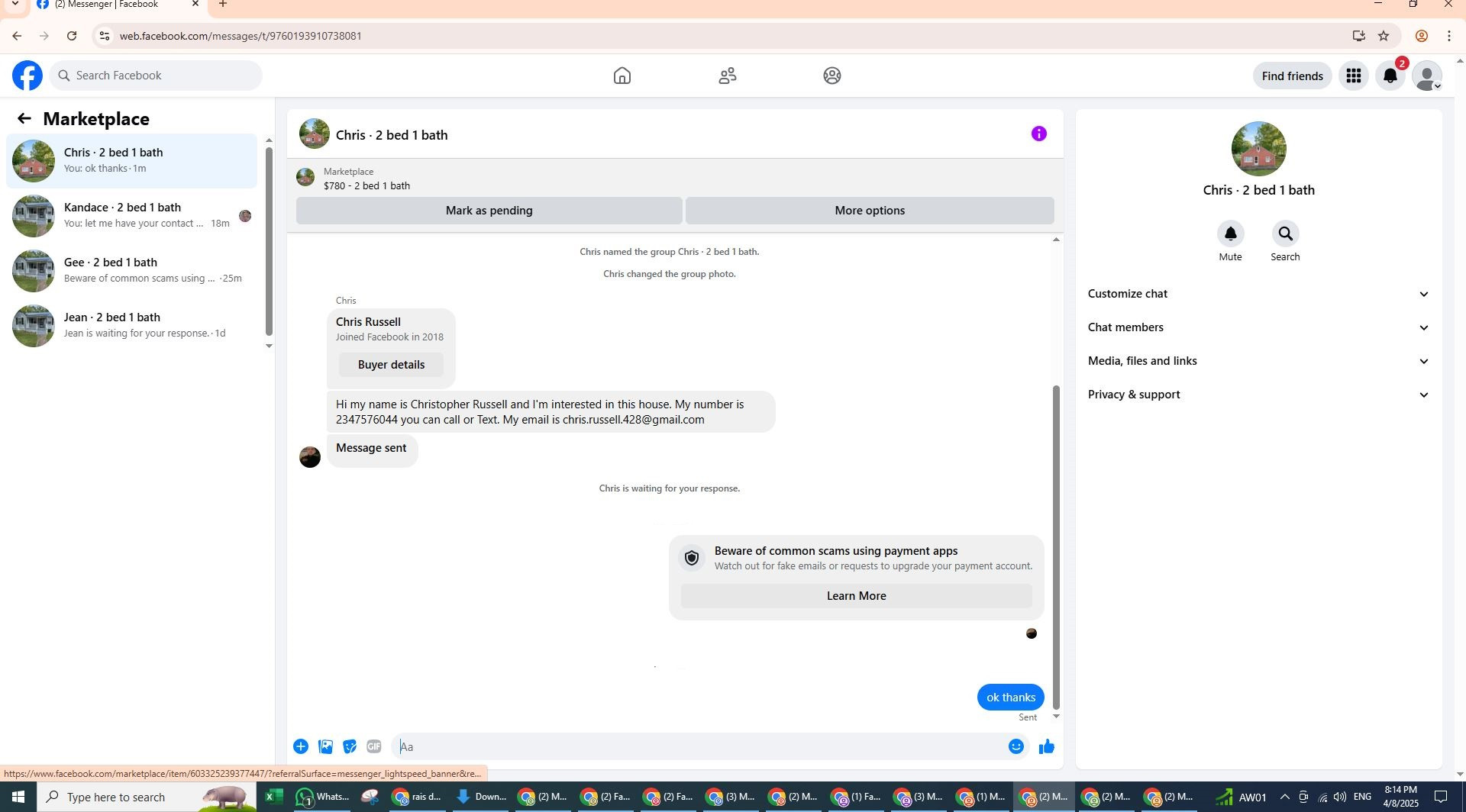The width and height of the screenshot is (1466, 812).
Task: Expand the Chat members section
Action: point(1258,327)
